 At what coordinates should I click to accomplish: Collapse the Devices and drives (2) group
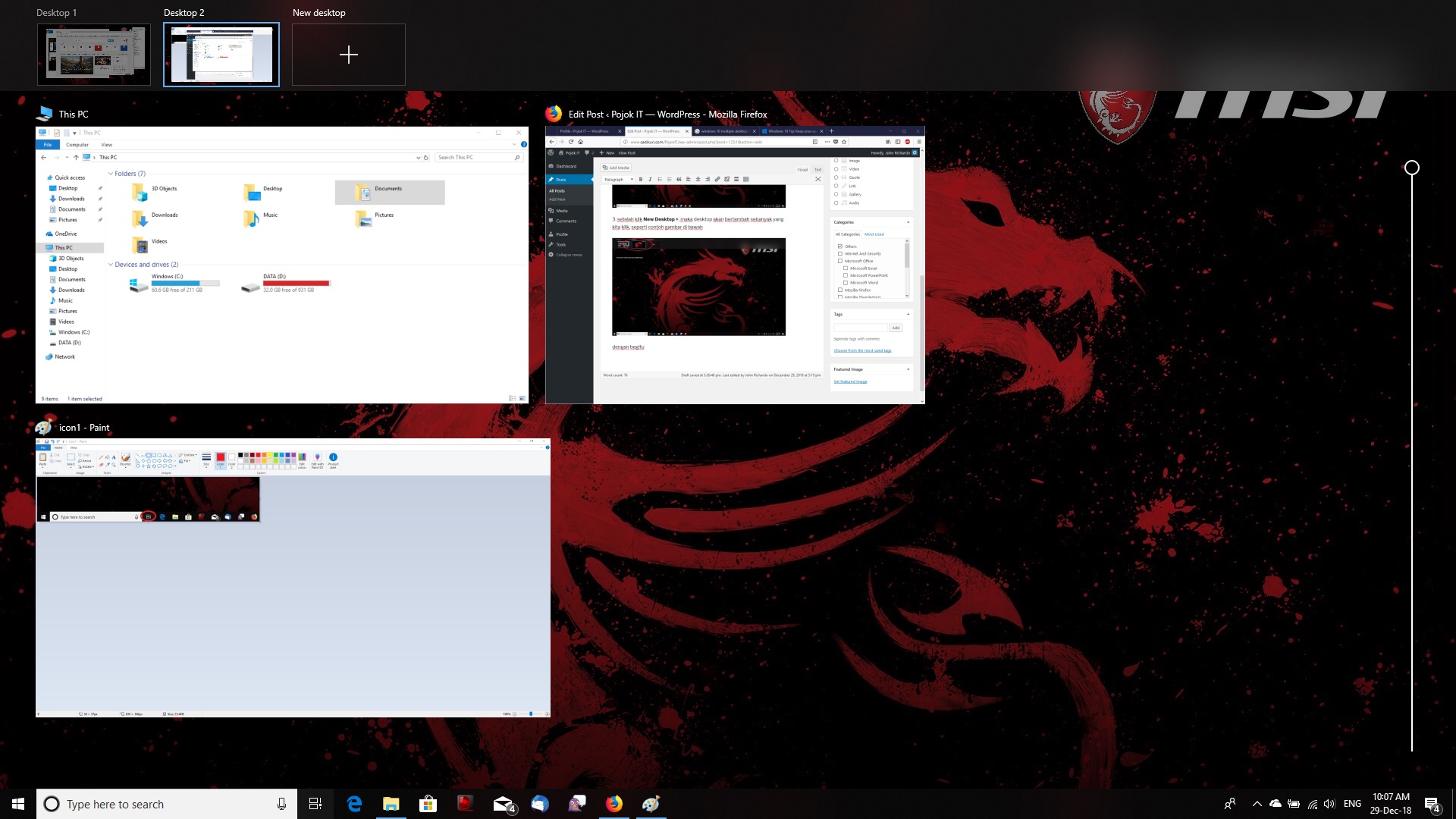point(111,265)
